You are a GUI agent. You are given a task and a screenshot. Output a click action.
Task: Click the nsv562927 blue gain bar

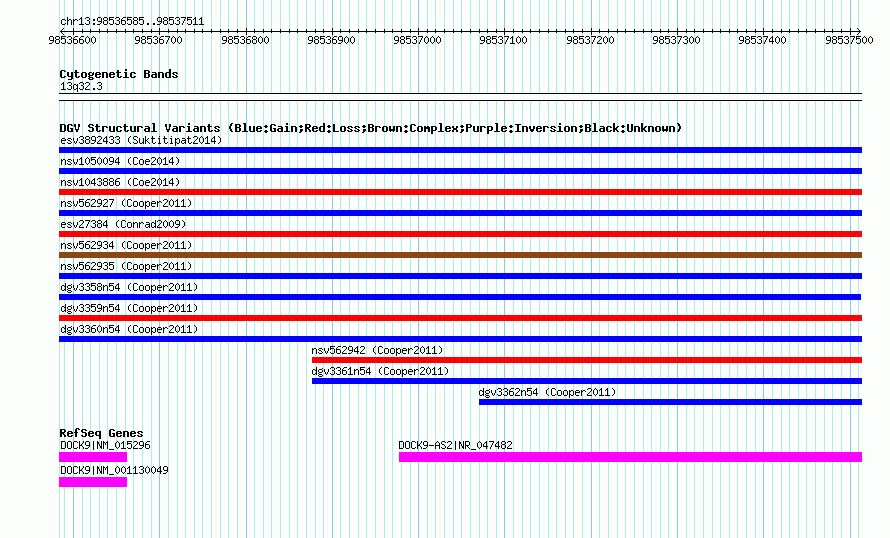pyautogui.click(x=460, y=213)
